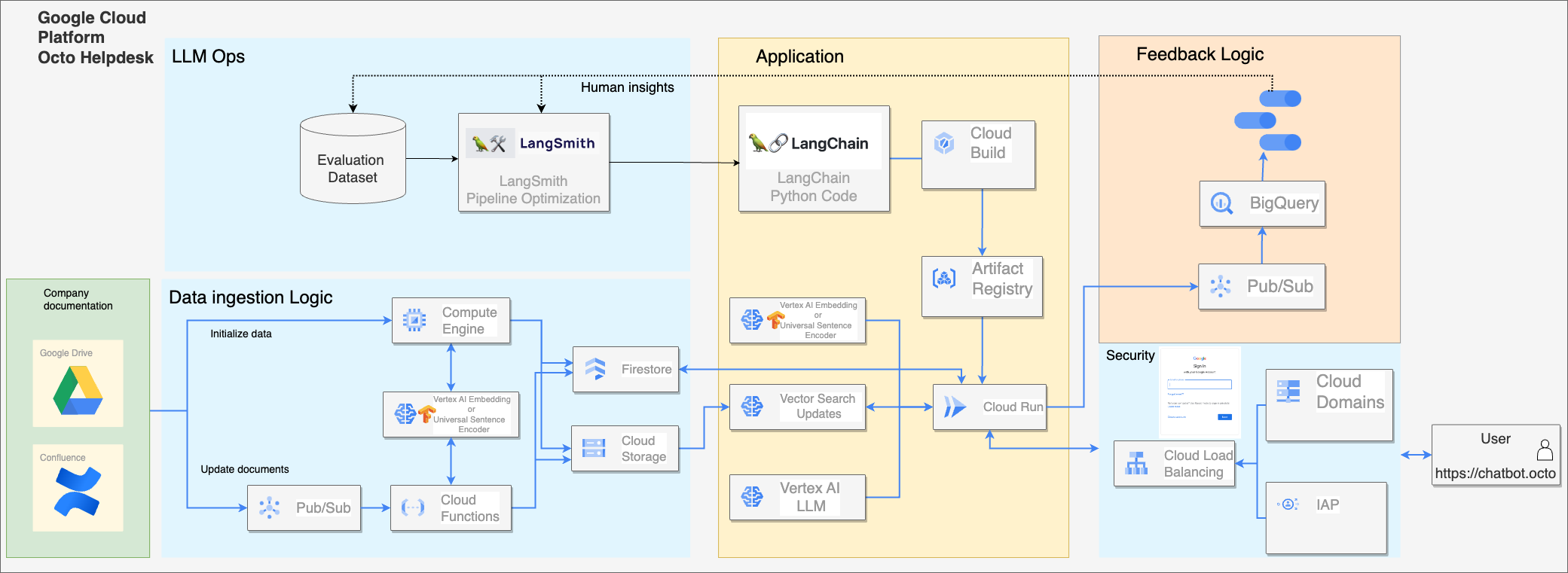Click the "BigQuery" label
The height and width of the screenshot is (573, 1568).
(1284, 203)
